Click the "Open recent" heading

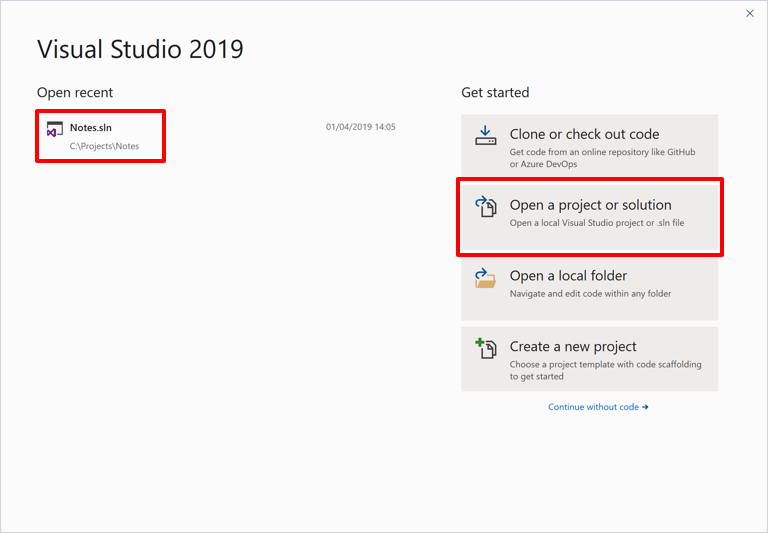[x=75, y=92]
